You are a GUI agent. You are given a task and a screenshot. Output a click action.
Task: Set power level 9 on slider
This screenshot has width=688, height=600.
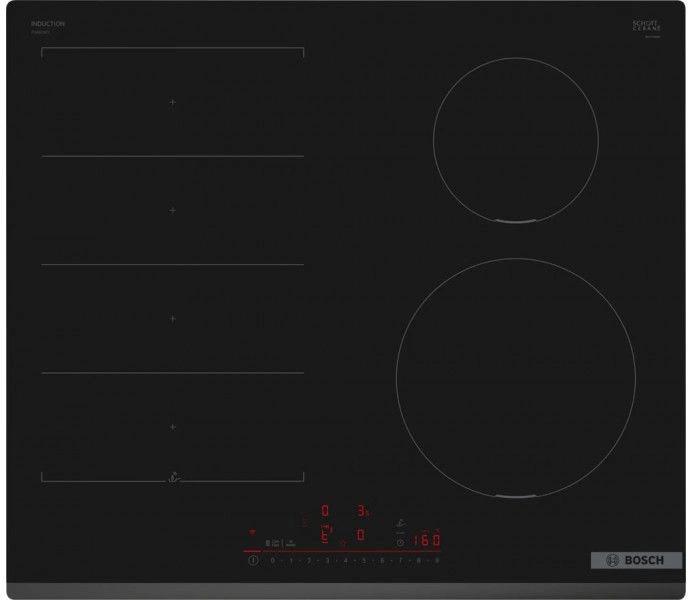point(437,562)
